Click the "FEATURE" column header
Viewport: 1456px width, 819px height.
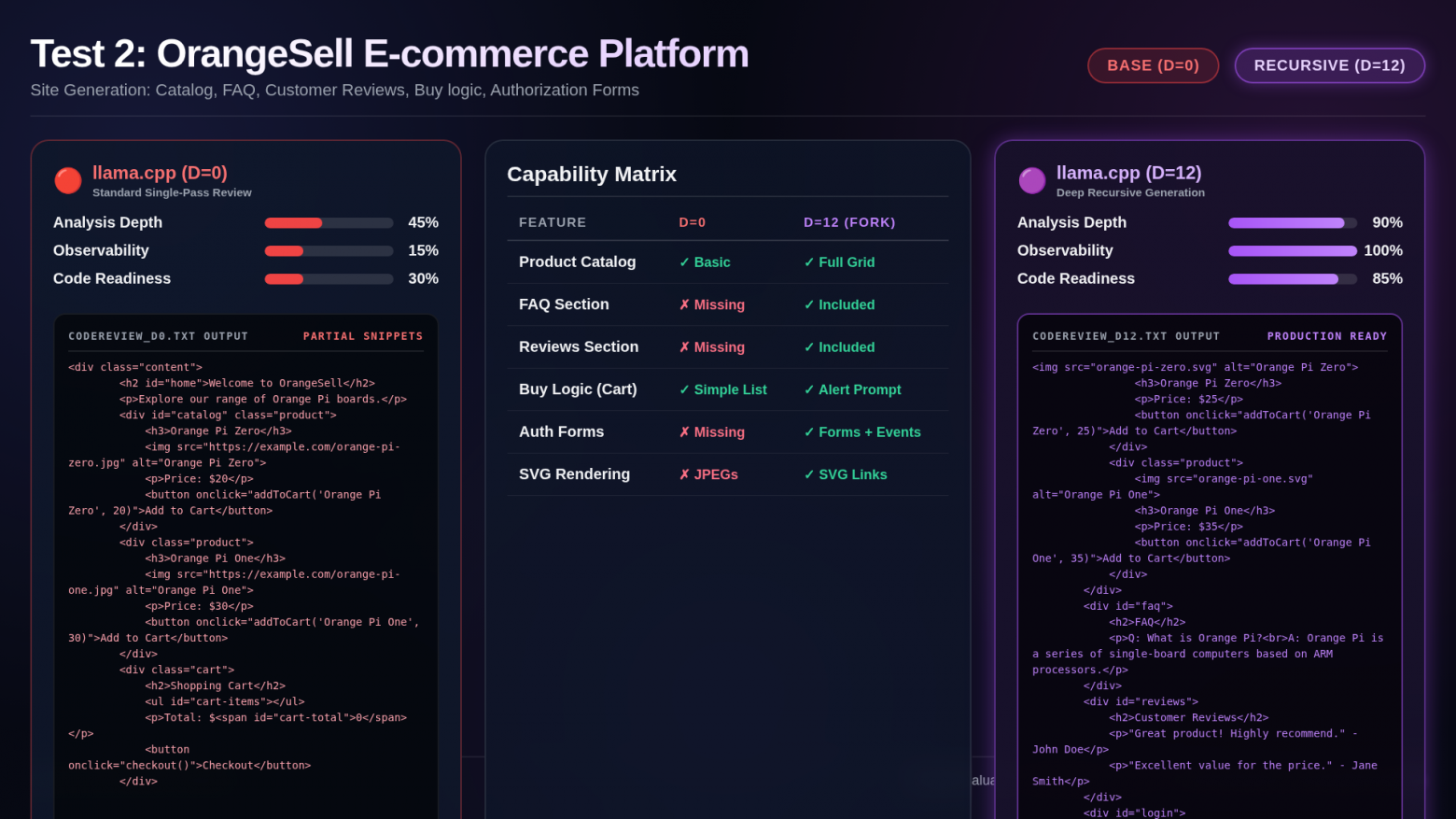click(x=553, y=222)
